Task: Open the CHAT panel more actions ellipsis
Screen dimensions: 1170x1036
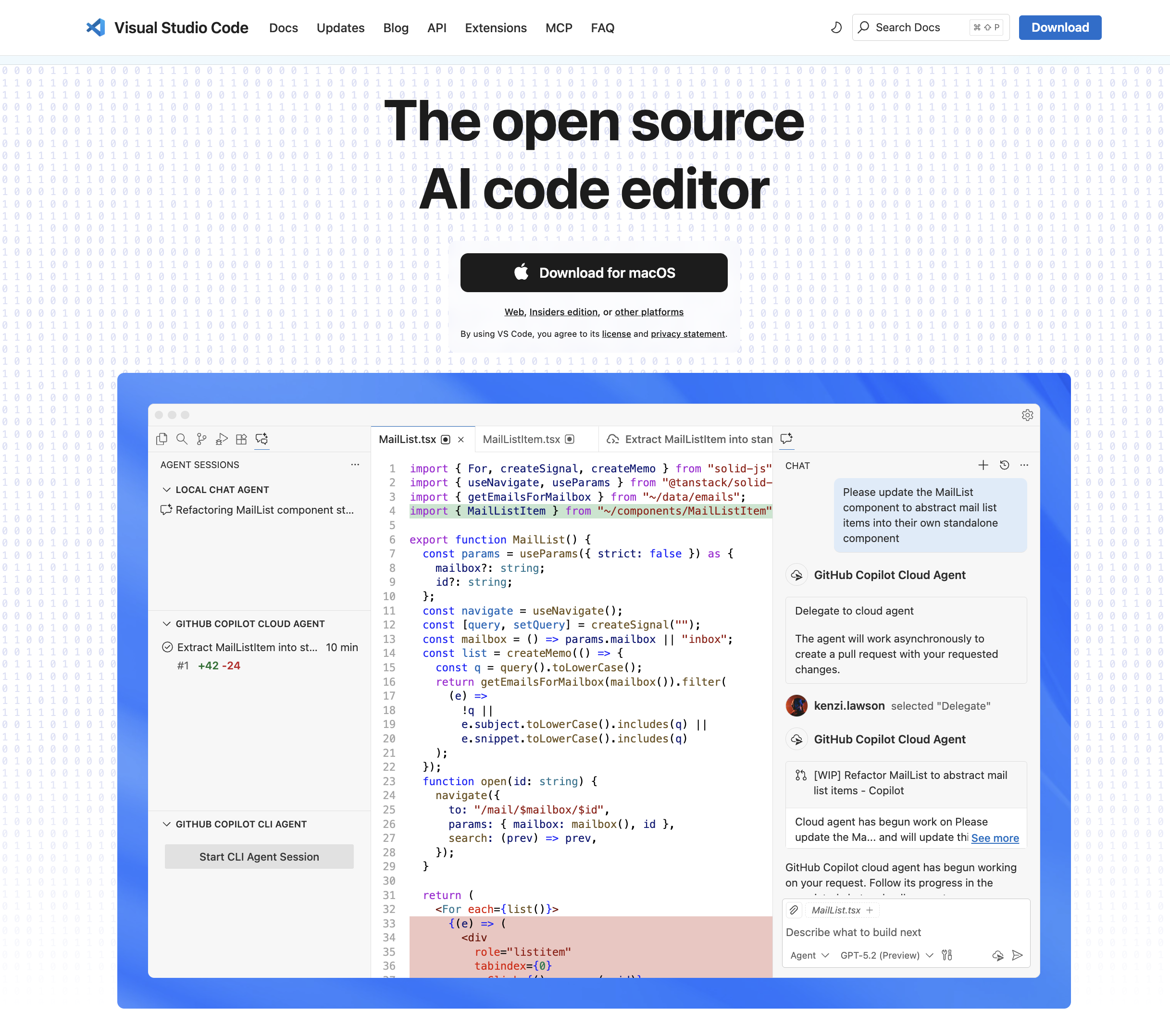Action: (1024, 465)
